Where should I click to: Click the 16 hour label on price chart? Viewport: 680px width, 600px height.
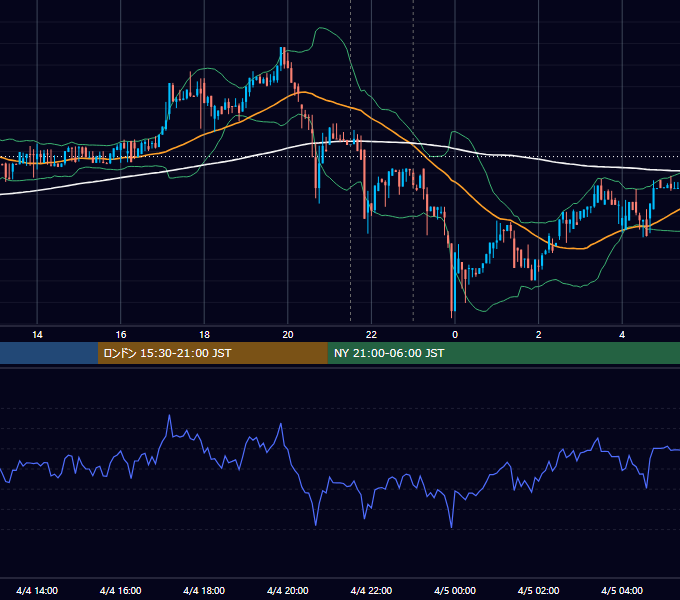tap(121, 335)
